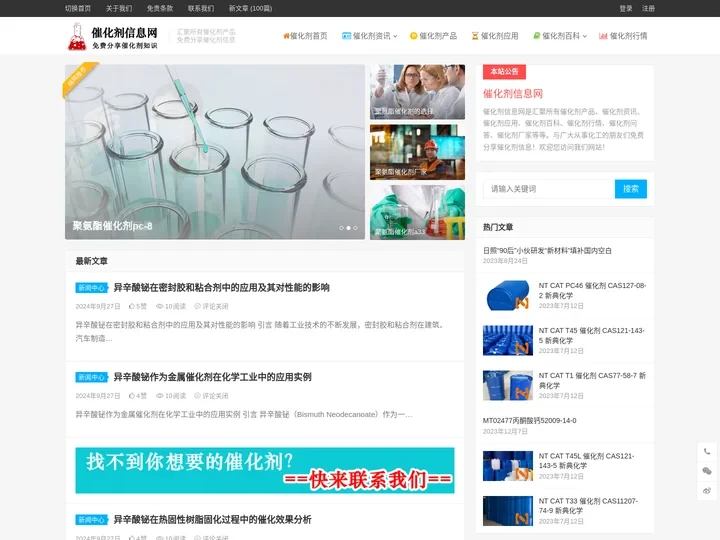Screen dimensions: 720x540
Task: Open NT CAT PC46 催化剂 article title
Action: tap(592, 290)
